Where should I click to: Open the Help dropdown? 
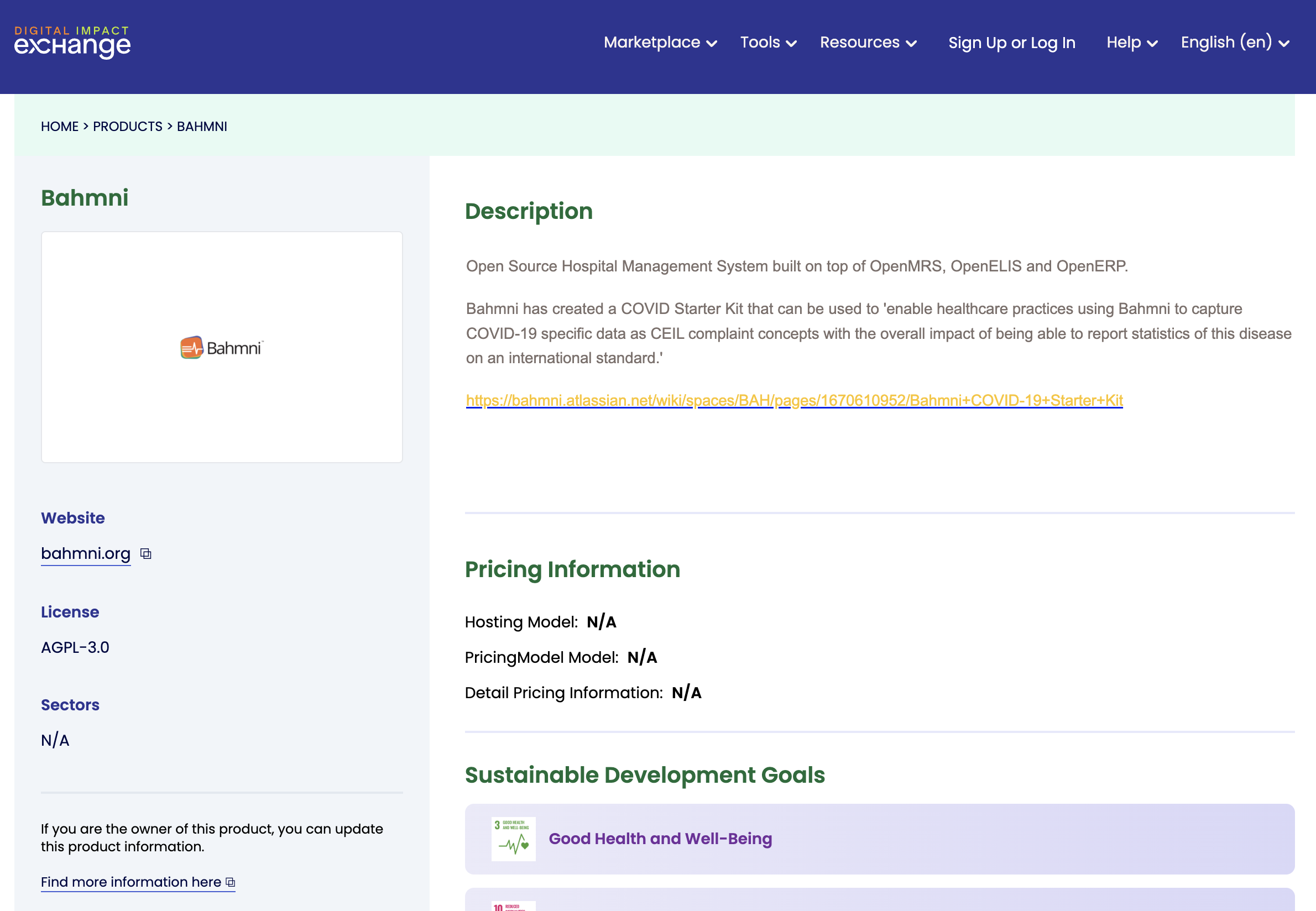pos(1132,43)
